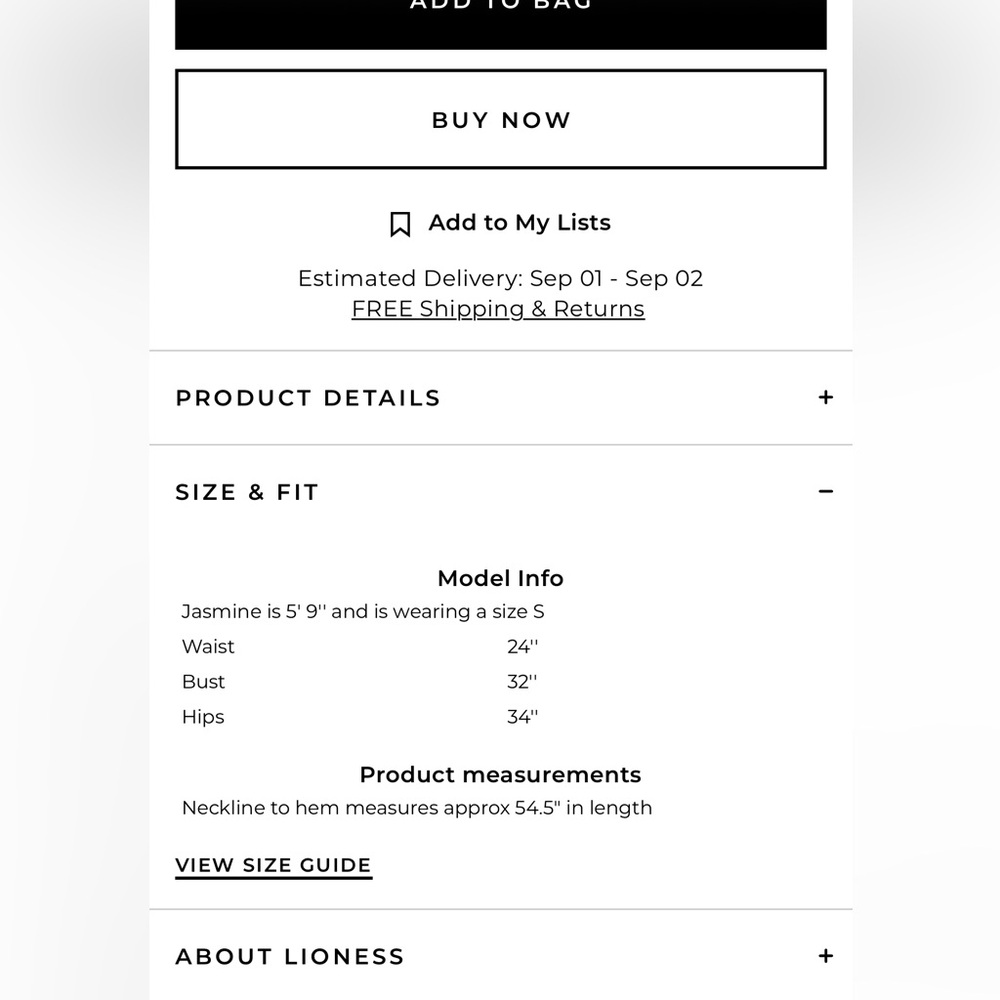Click the Model Info heading
The image size is (1000, 1000).
point(501,578)
